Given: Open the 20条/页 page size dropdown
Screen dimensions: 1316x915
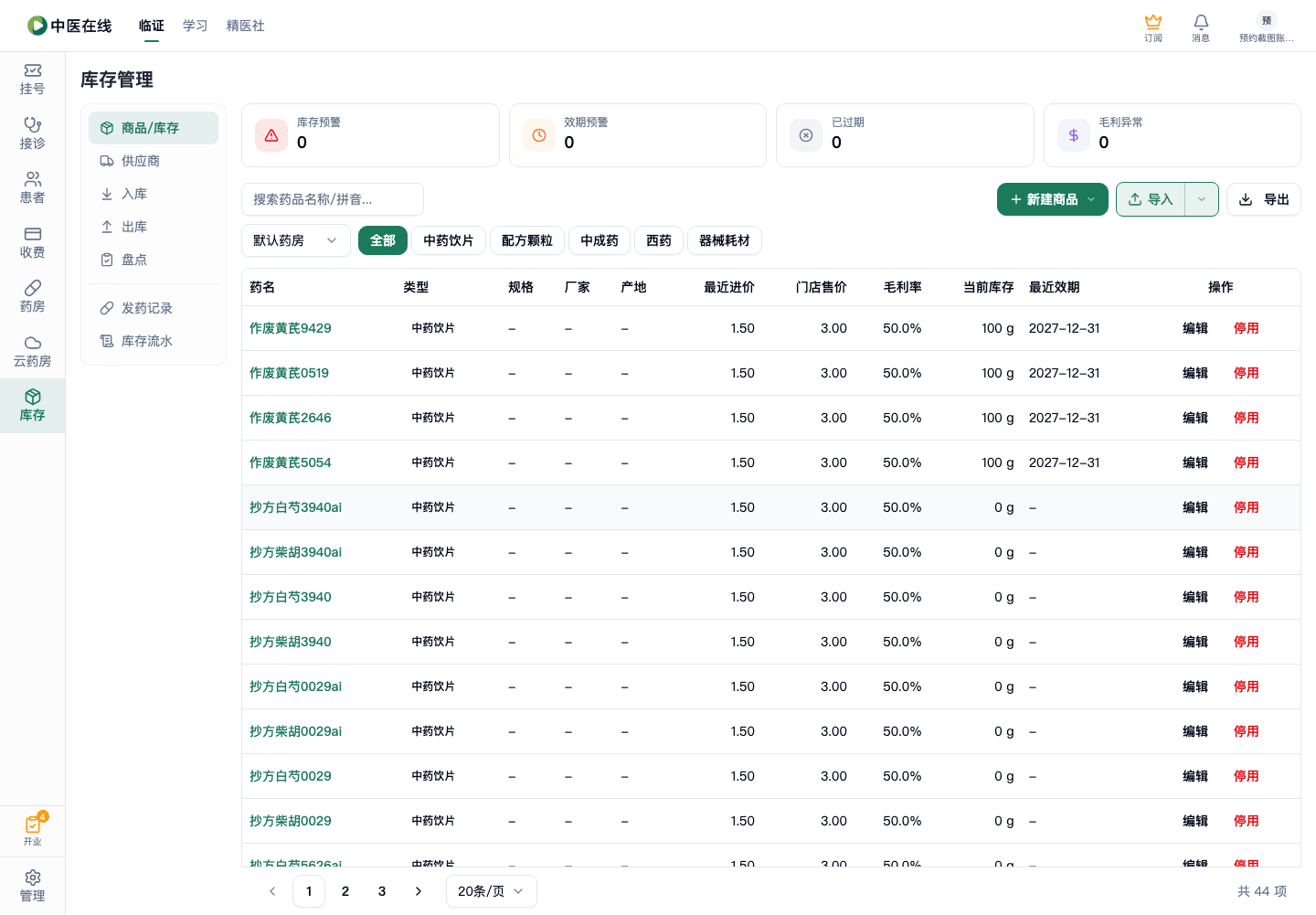Looking at the screenshot, I should (492, 891).
